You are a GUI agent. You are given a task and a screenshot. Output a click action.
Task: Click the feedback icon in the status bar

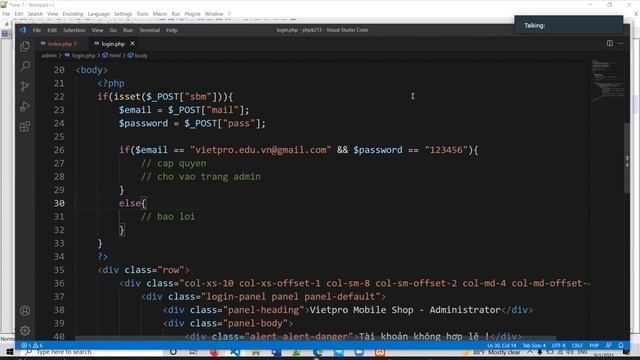[609, 345]
